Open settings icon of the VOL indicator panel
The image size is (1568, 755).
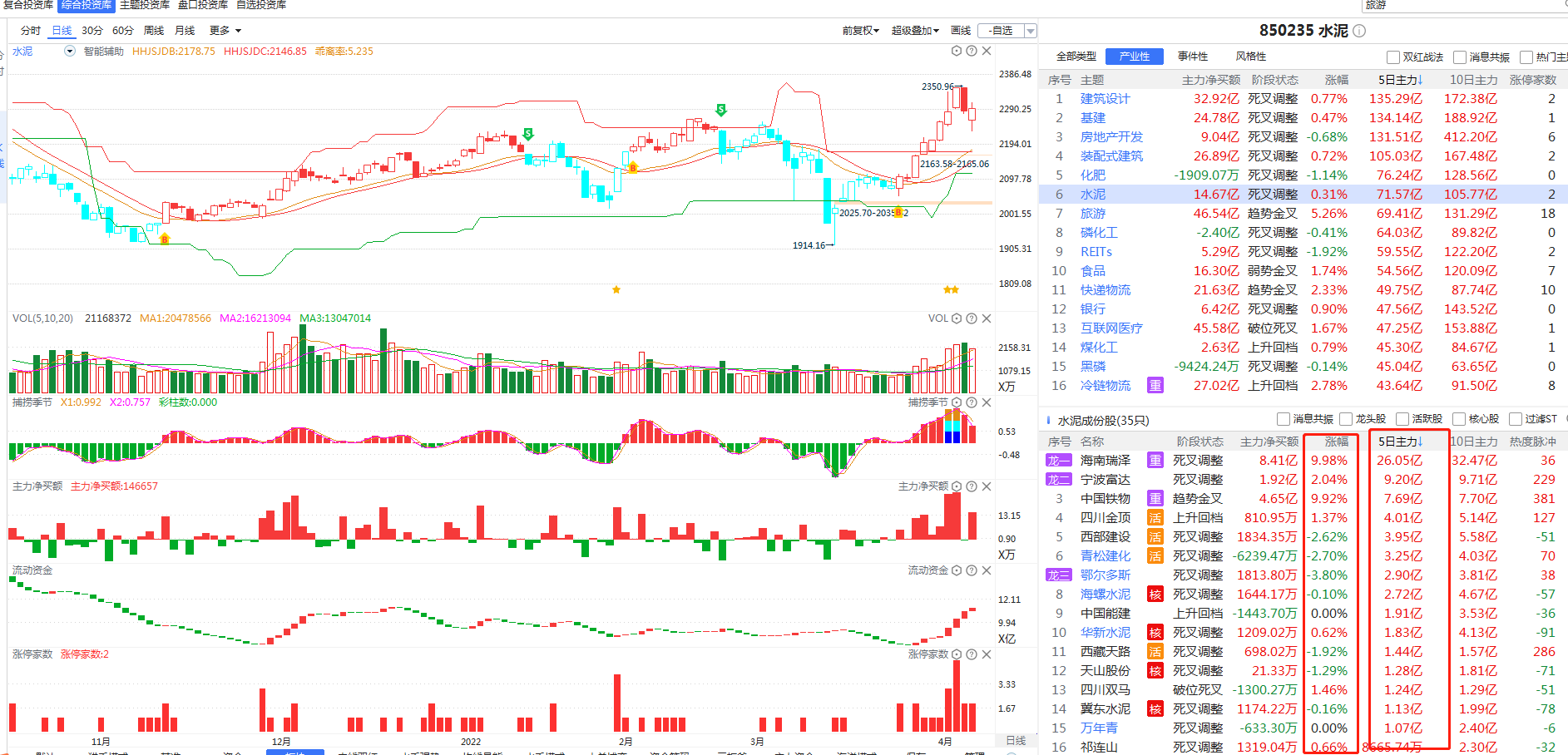(957, 318)
